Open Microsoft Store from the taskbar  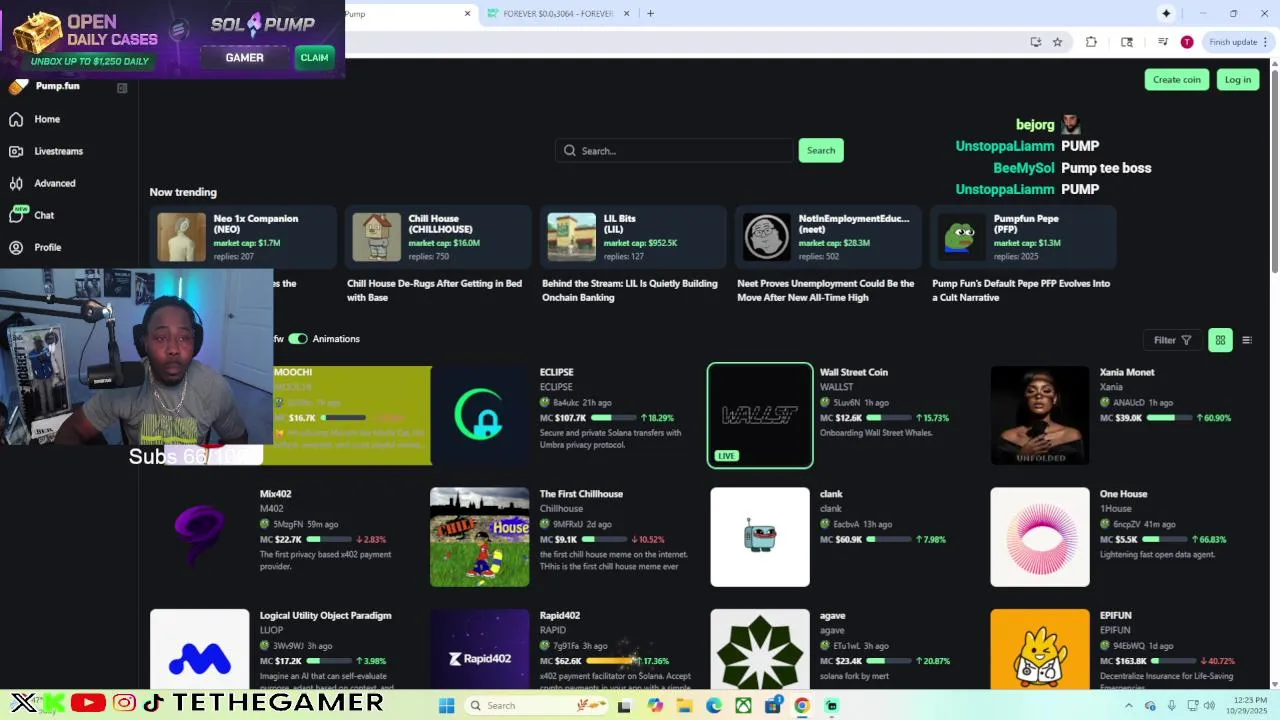772,705
